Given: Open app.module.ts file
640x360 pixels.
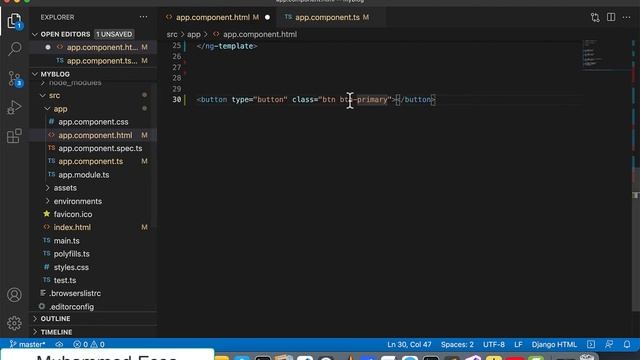Looking at the screenshot, I should [x=83, y=175].
